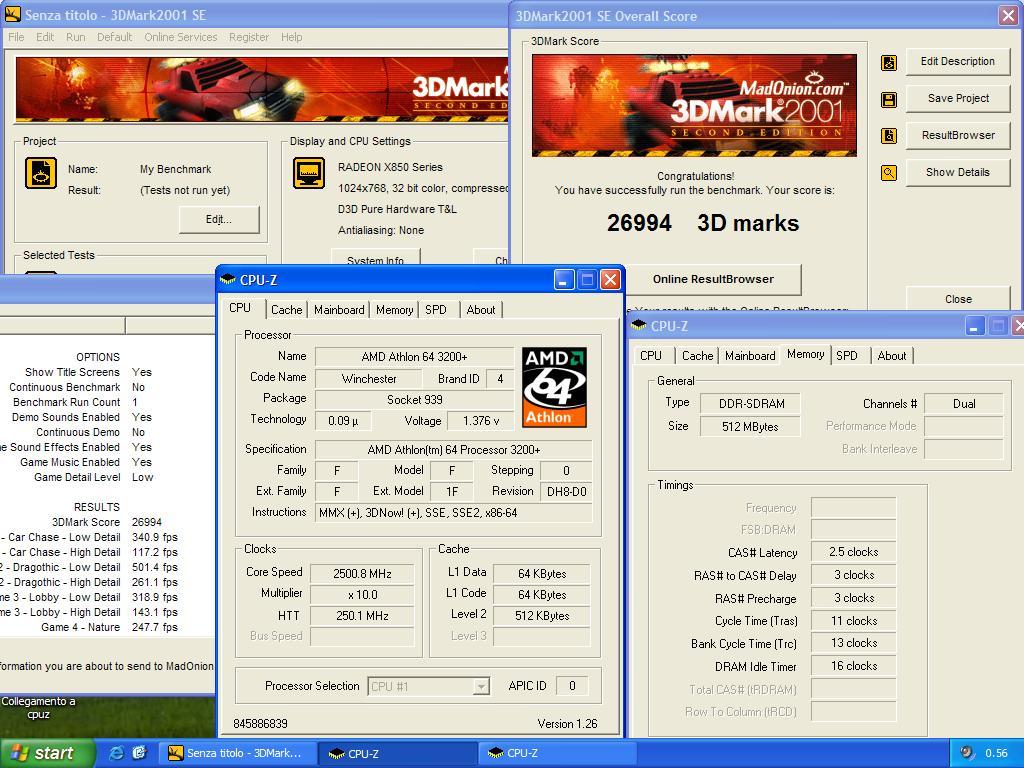Click the Edit Description icon in score window

[889, 63]
